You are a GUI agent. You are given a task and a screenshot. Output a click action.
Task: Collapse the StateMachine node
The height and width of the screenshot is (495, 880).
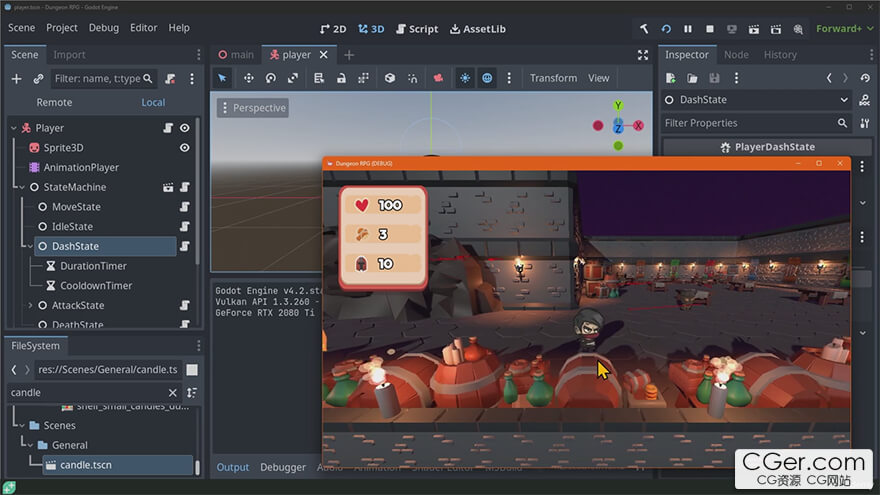click(22, 187)
